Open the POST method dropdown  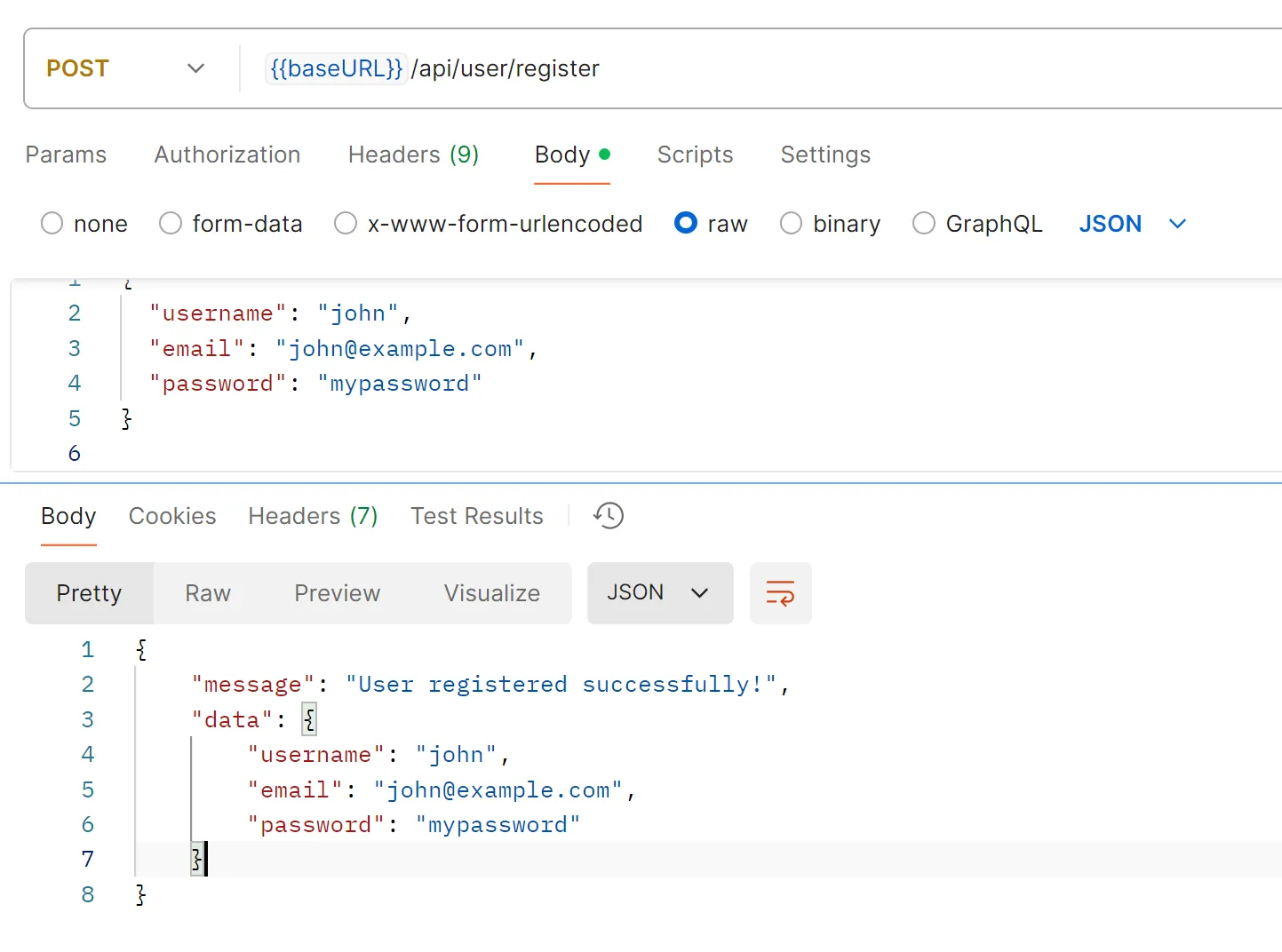tap(195, 68)
